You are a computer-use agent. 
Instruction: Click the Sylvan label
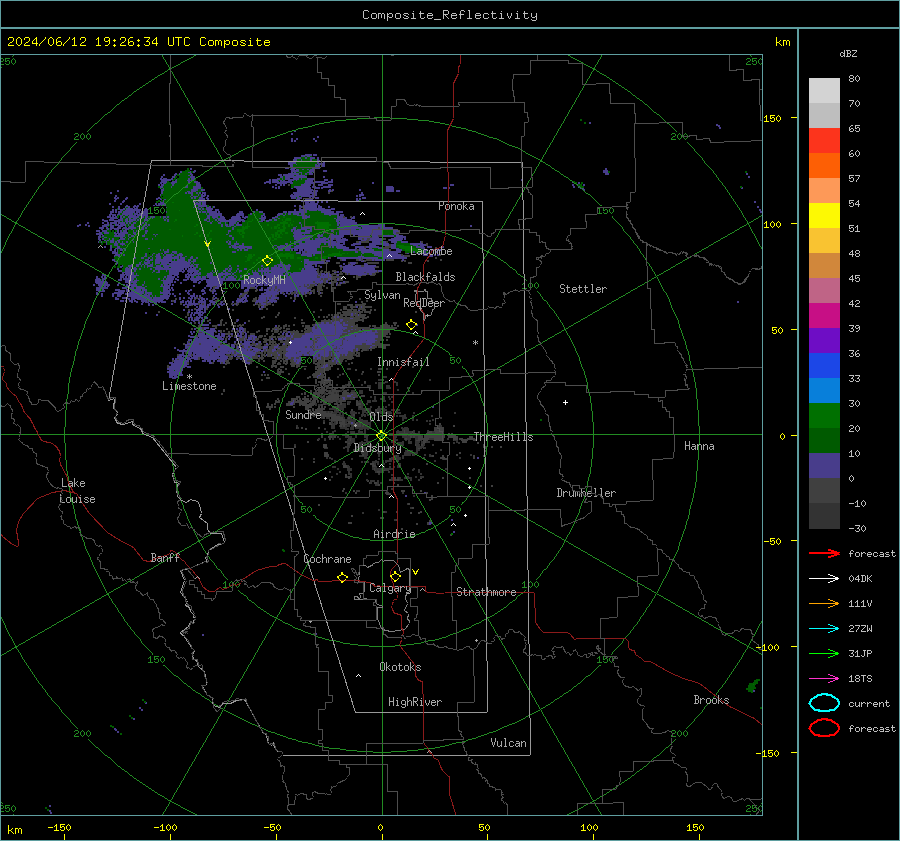[382, 295]
